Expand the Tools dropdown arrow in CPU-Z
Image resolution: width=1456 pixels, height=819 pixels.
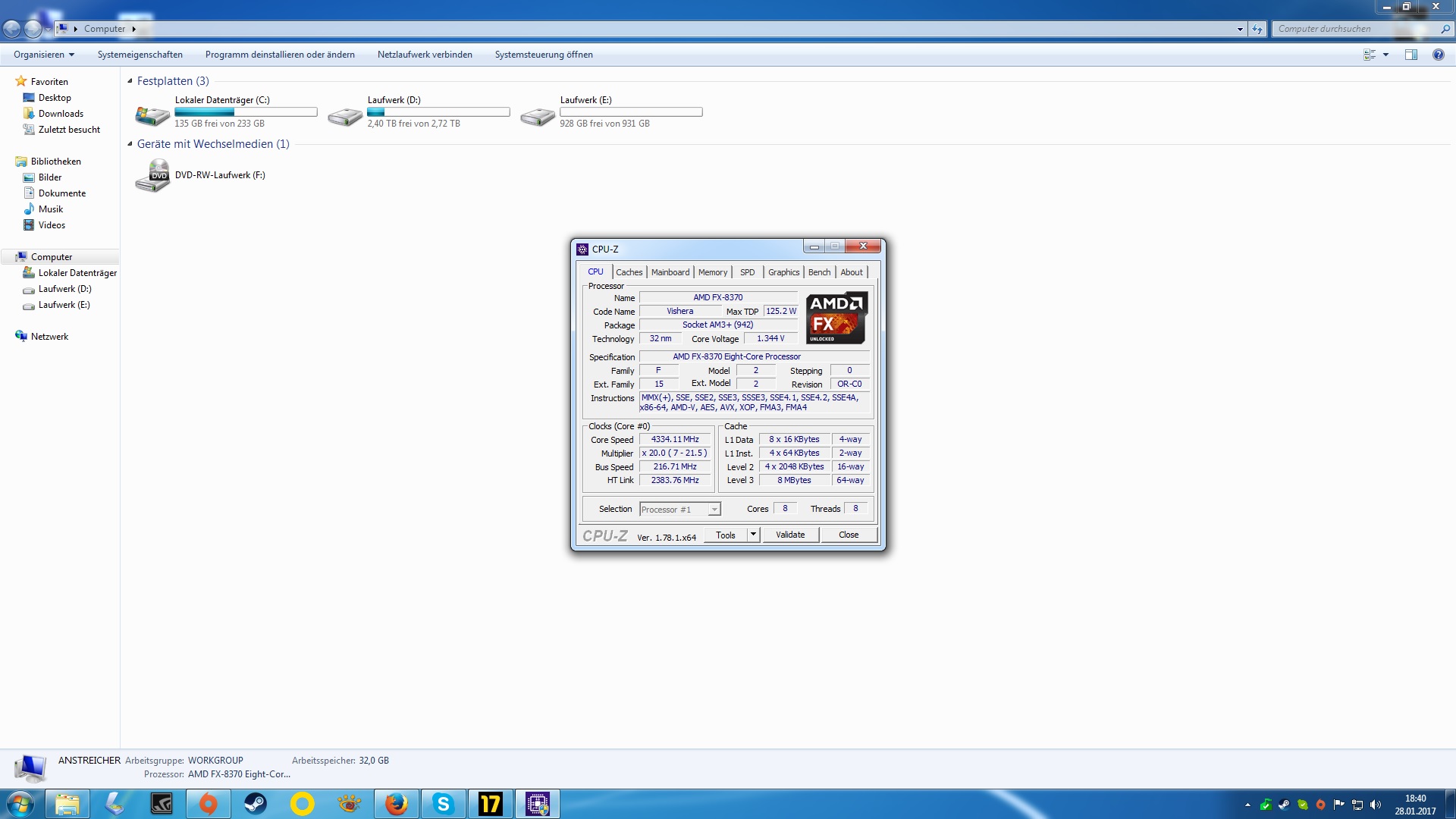click(x=753, y=535)
